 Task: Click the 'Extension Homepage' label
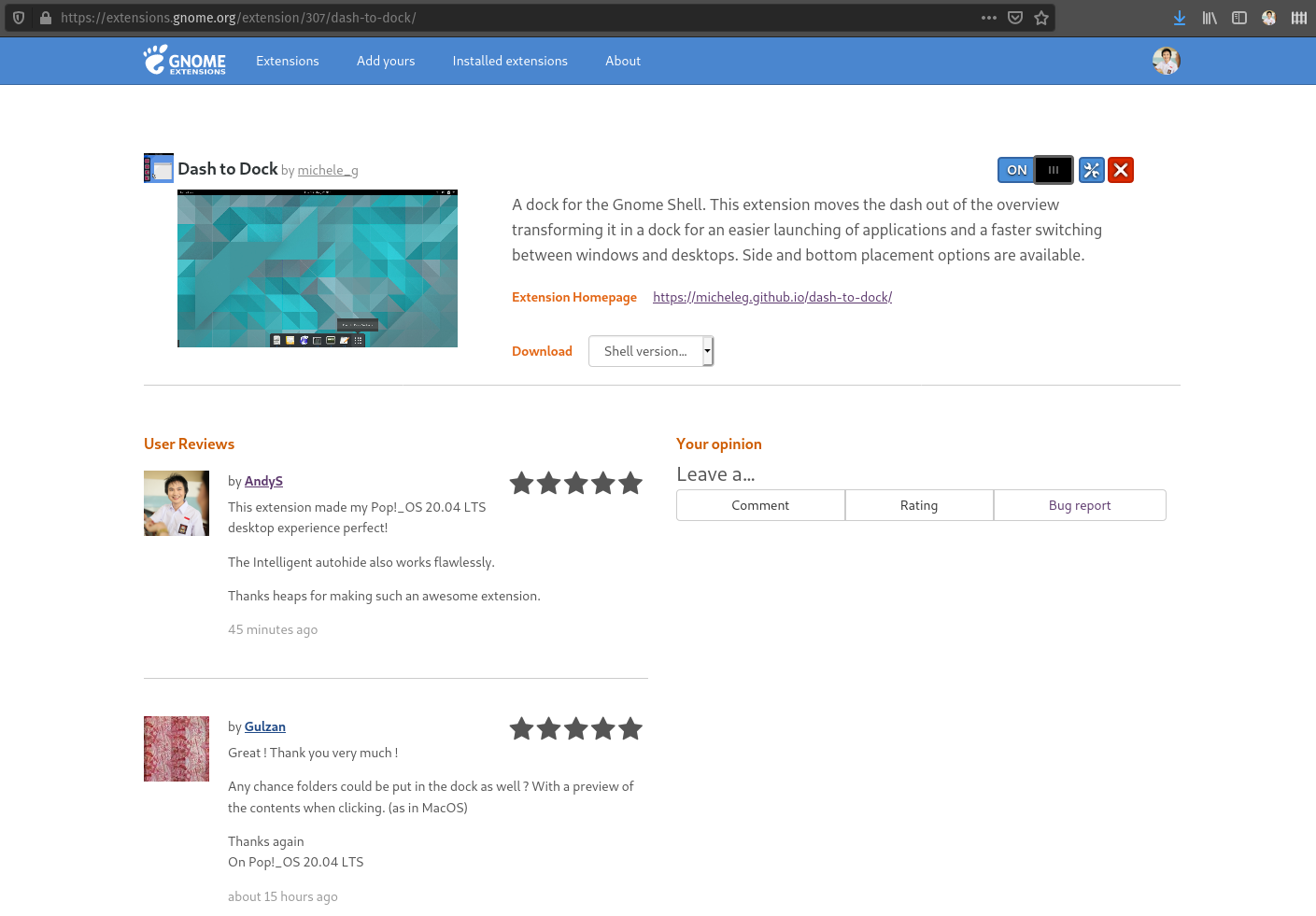tap(574, 297)
